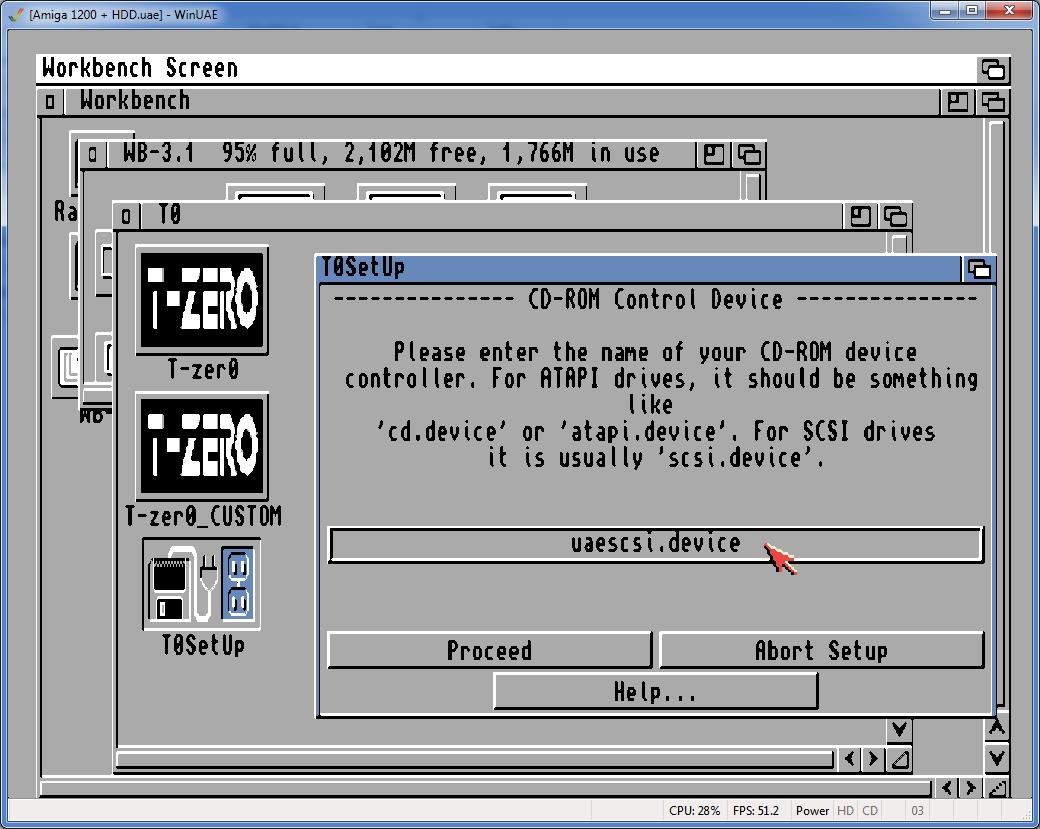Click the T0SetUp dialog title bar

tap(640, 269)
